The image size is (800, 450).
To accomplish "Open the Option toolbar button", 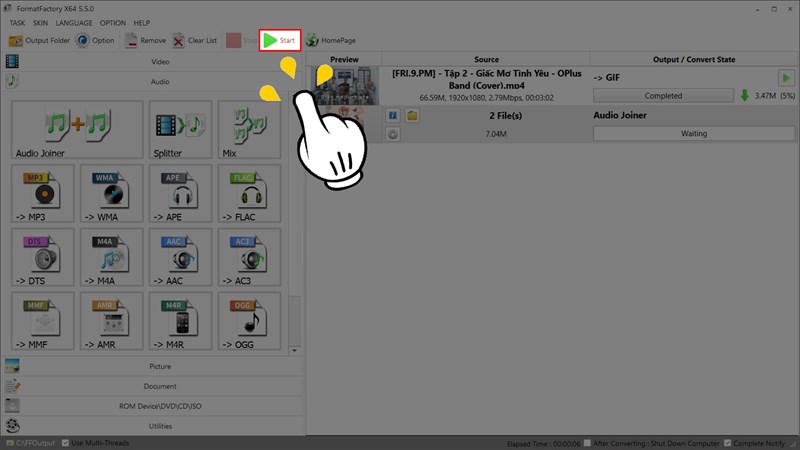I will coord(95,40).
